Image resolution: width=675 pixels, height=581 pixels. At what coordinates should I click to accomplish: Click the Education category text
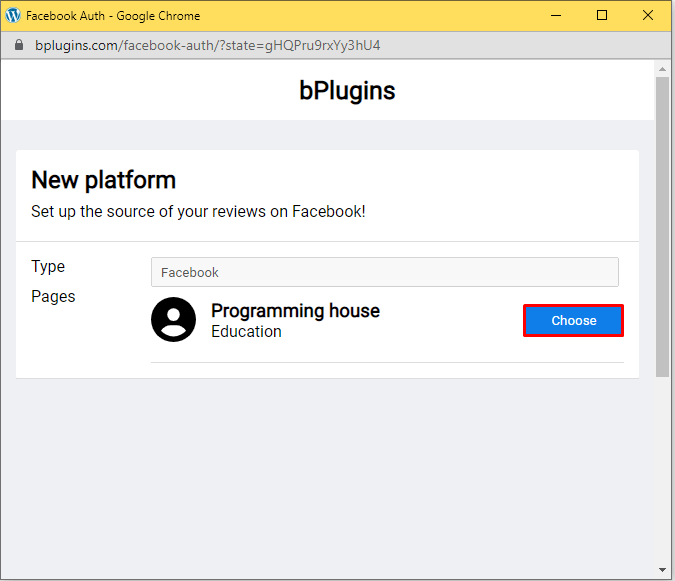[246, 332]
